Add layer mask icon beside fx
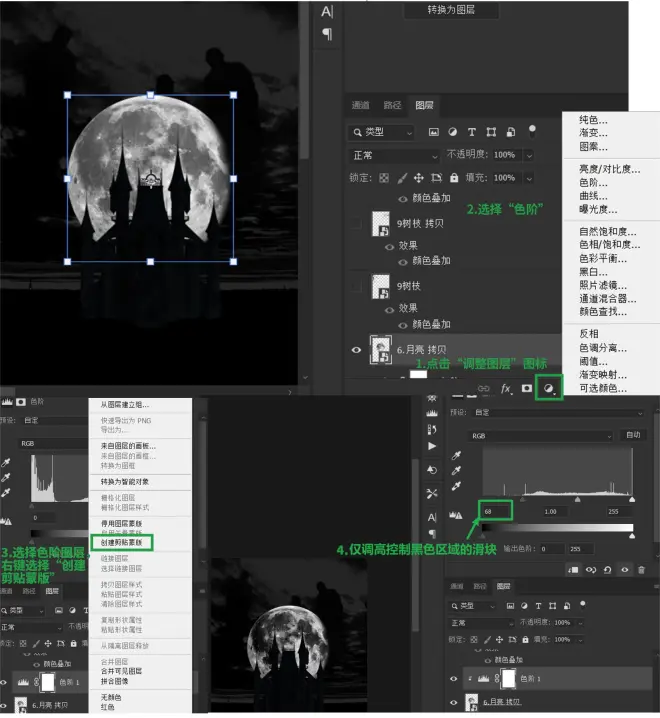Screen dimensions: 660x718 [527, 388]
